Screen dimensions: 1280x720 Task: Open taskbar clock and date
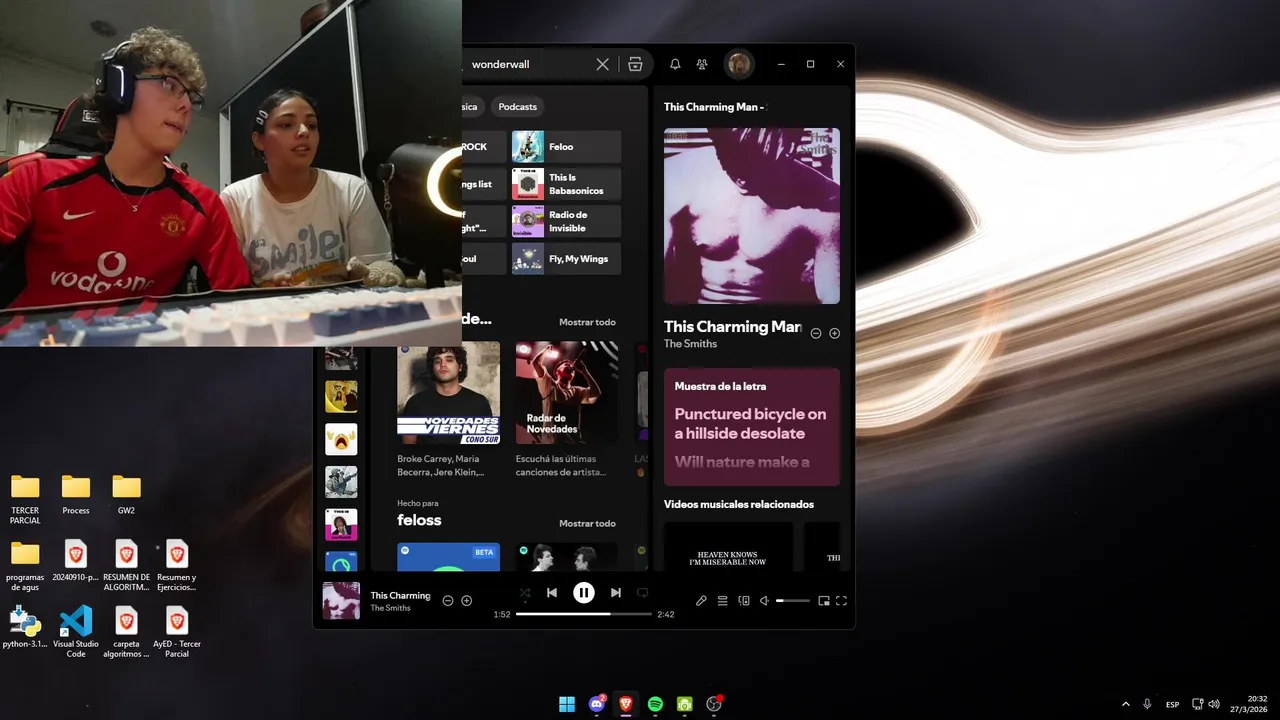click(1250, 704)
